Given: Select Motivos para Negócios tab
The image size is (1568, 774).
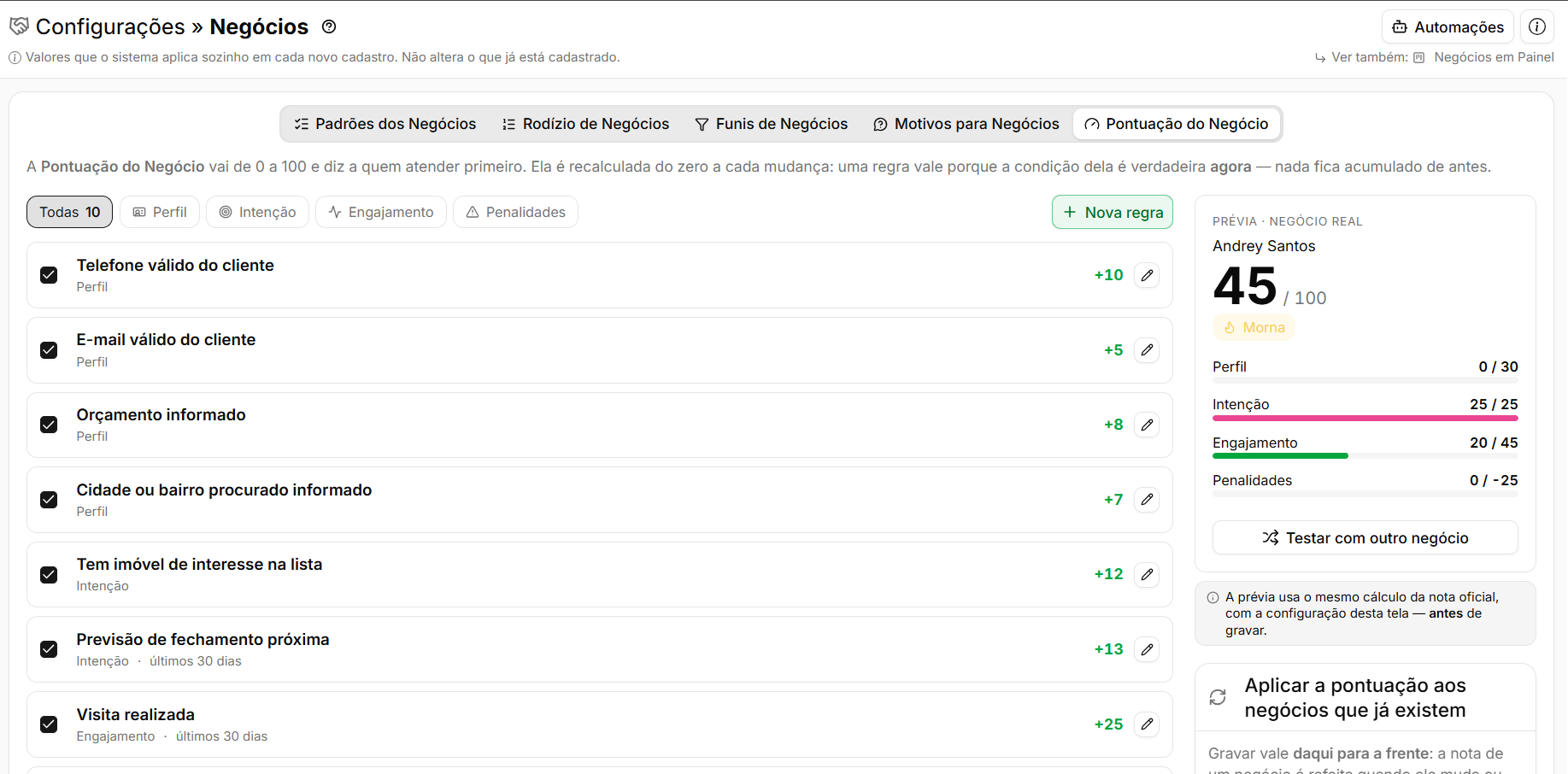Looking at the screenshot, I should coord(966,124).
